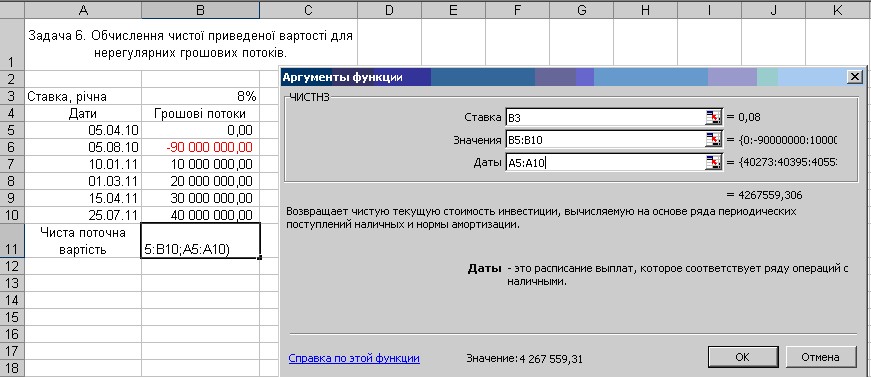Focus the Ставка input field containing B3
The image size is (871, 377).
click(x=605, y=117)
